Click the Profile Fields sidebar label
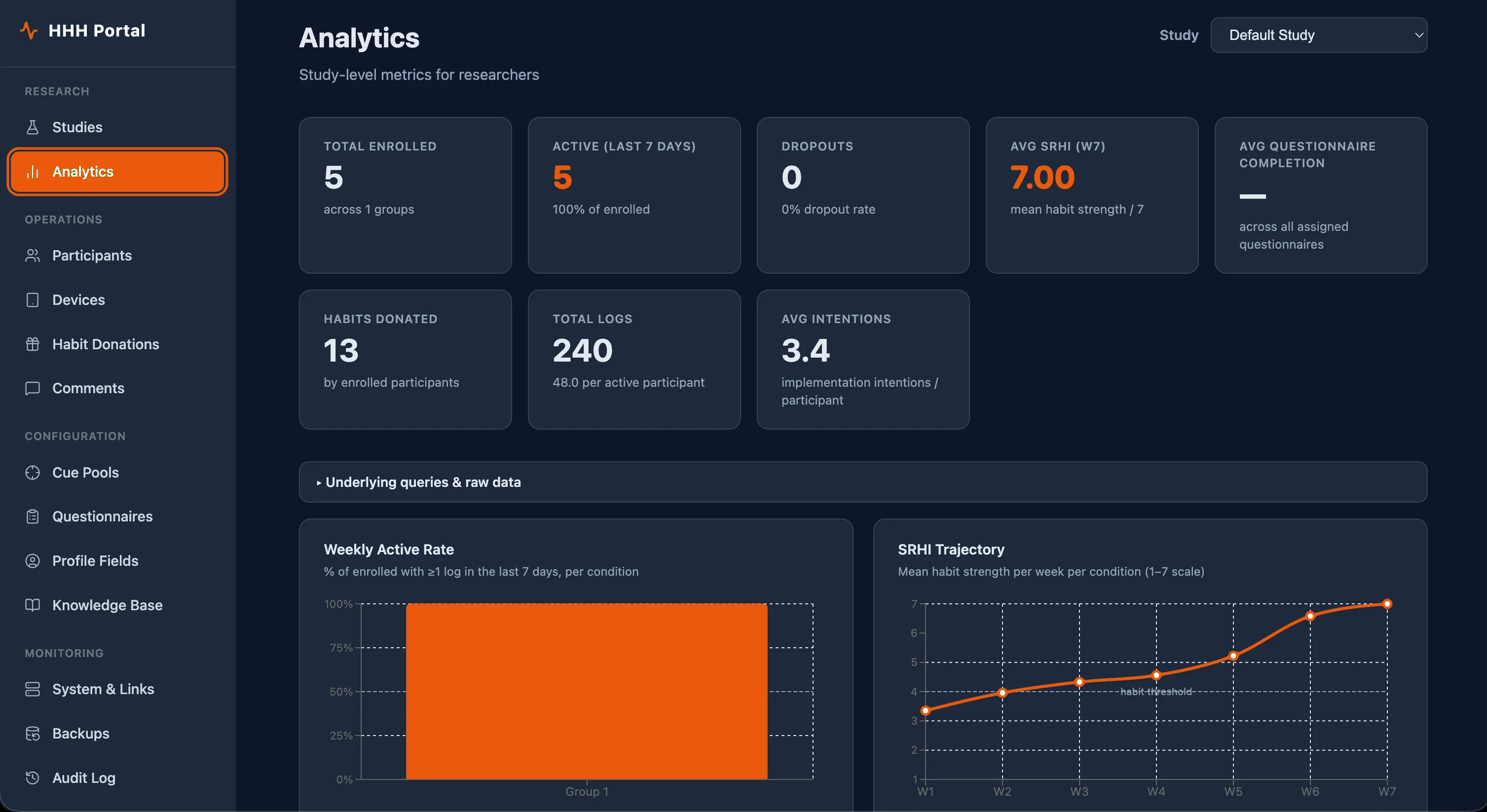Viewport: 1487px width, 812px height. [95, 560]
